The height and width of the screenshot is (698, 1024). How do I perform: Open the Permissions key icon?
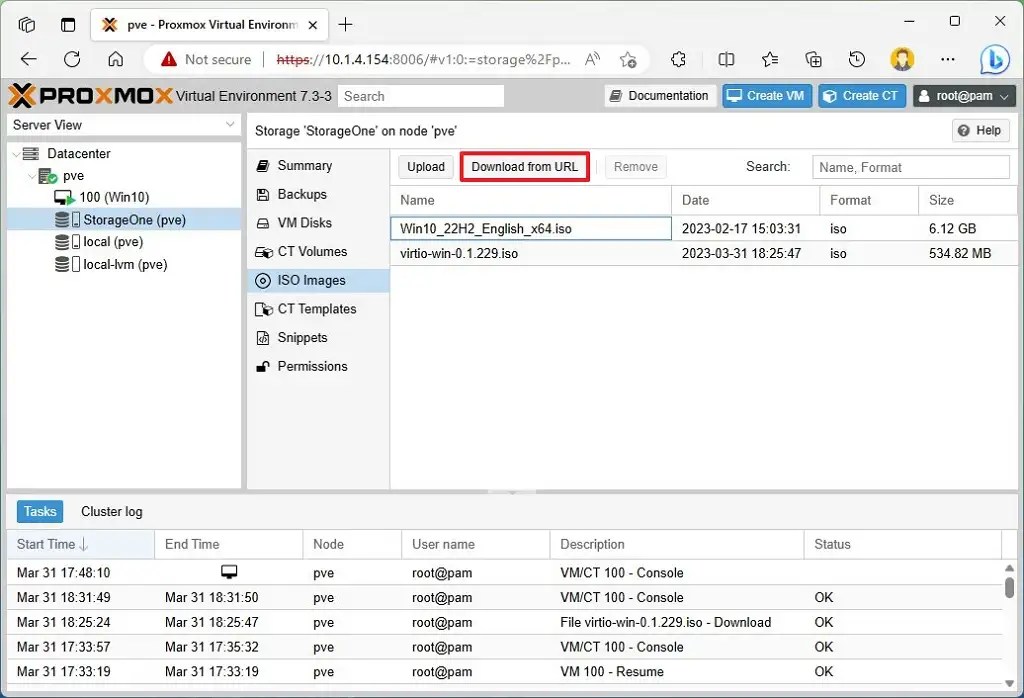265,366
